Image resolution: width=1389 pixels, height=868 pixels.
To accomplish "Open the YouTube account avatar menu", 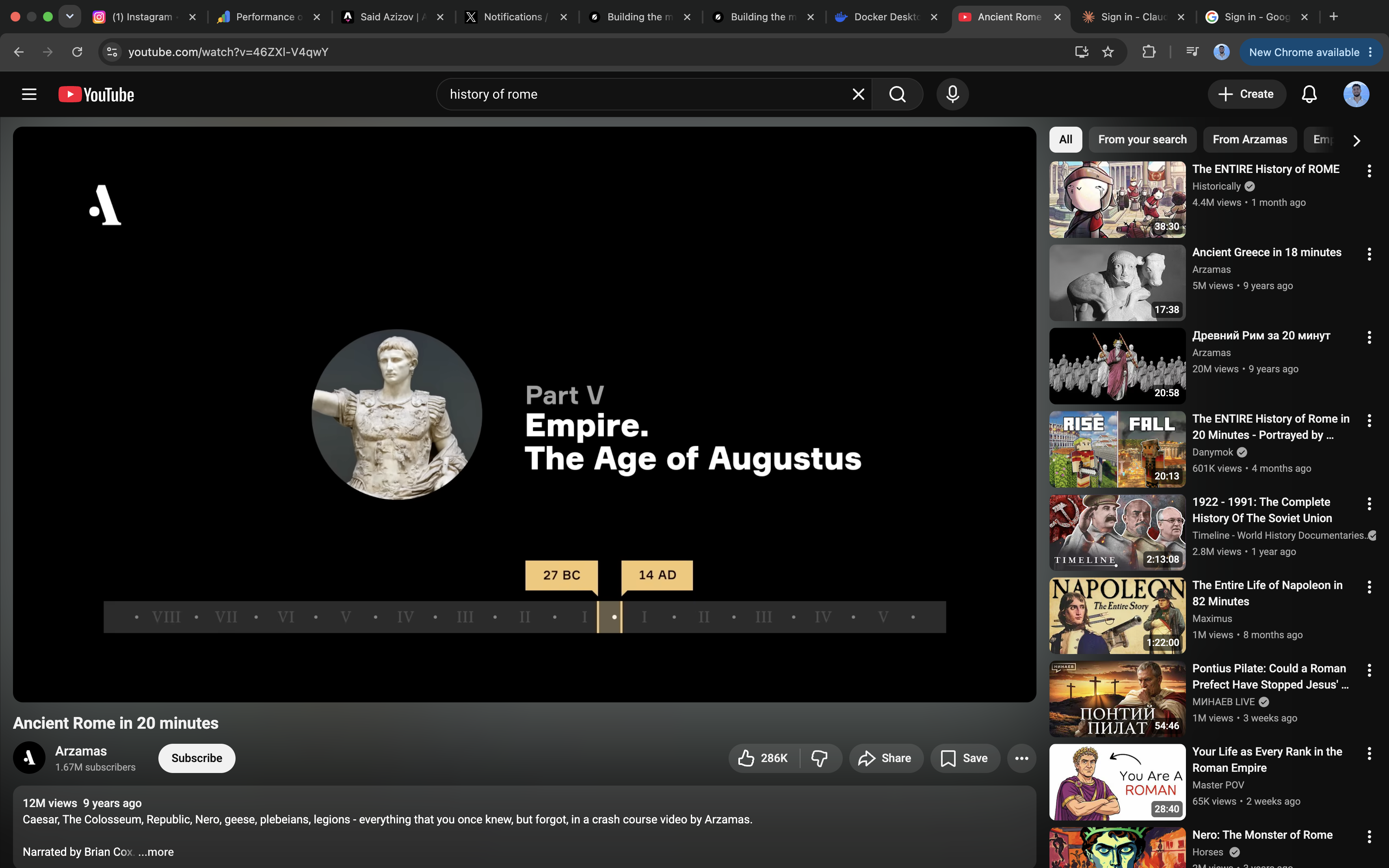I will tap(1356, 94).
